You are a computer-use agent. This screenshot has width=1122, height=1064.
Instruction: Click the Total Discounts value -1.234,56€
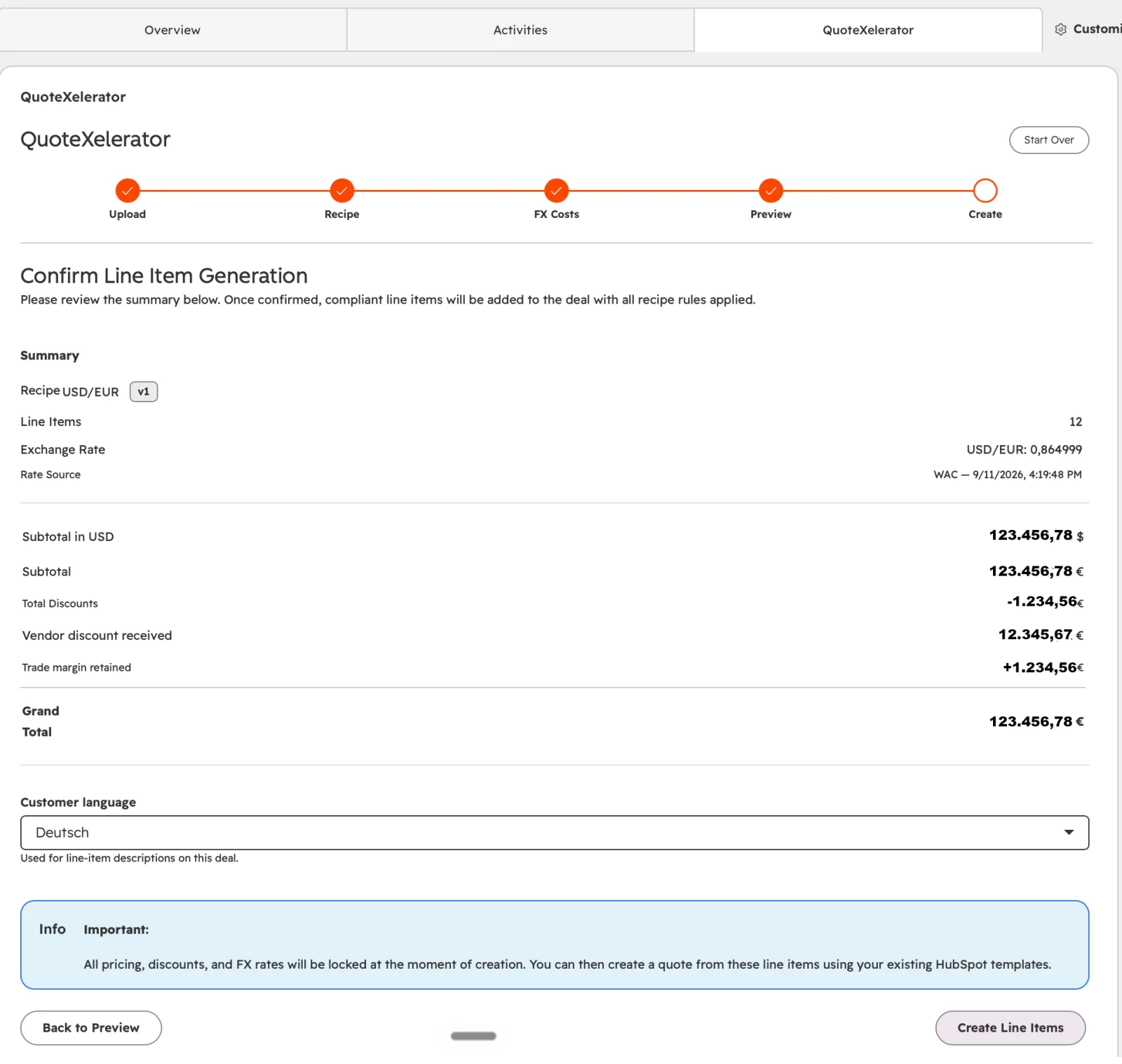point(1045,601)
